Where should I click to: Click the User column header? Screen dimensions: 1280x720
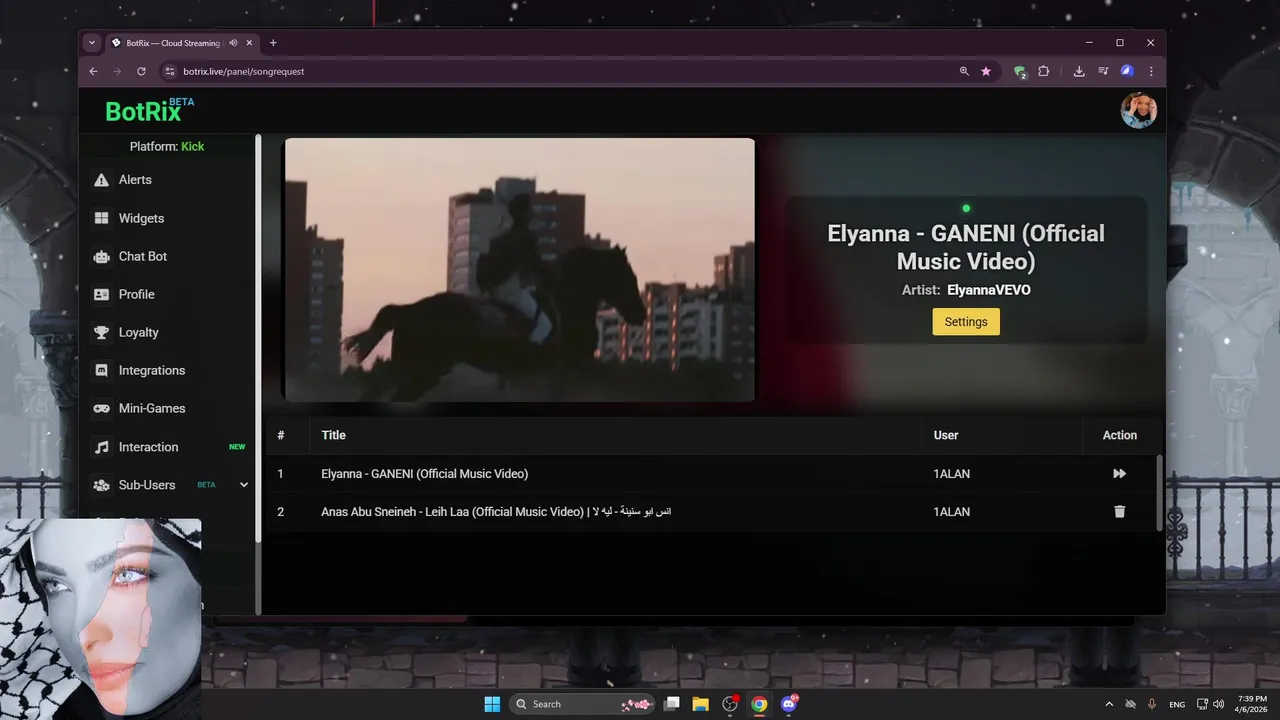coord(945,435)
